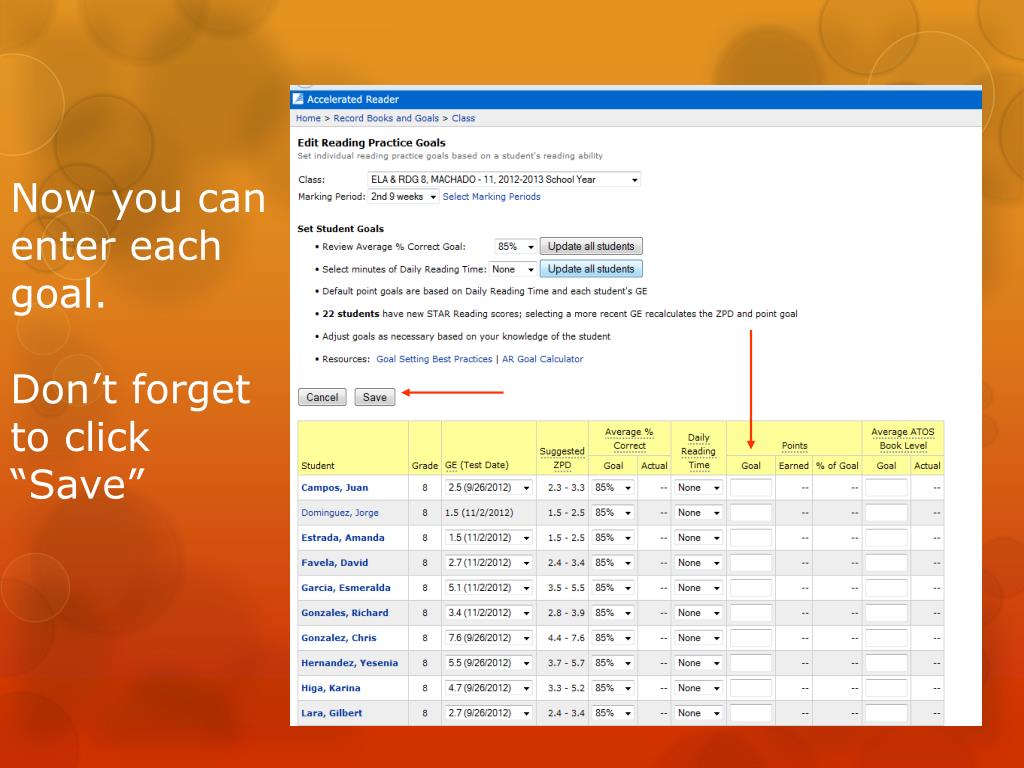Click the Average ATOS Book Level header

pyautogui.click(x=903, y=439)
